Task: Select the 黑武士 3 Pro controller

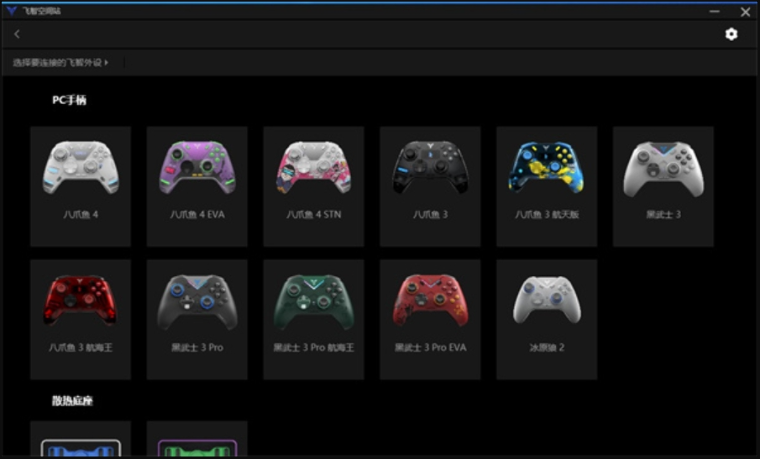Action: 197,319
